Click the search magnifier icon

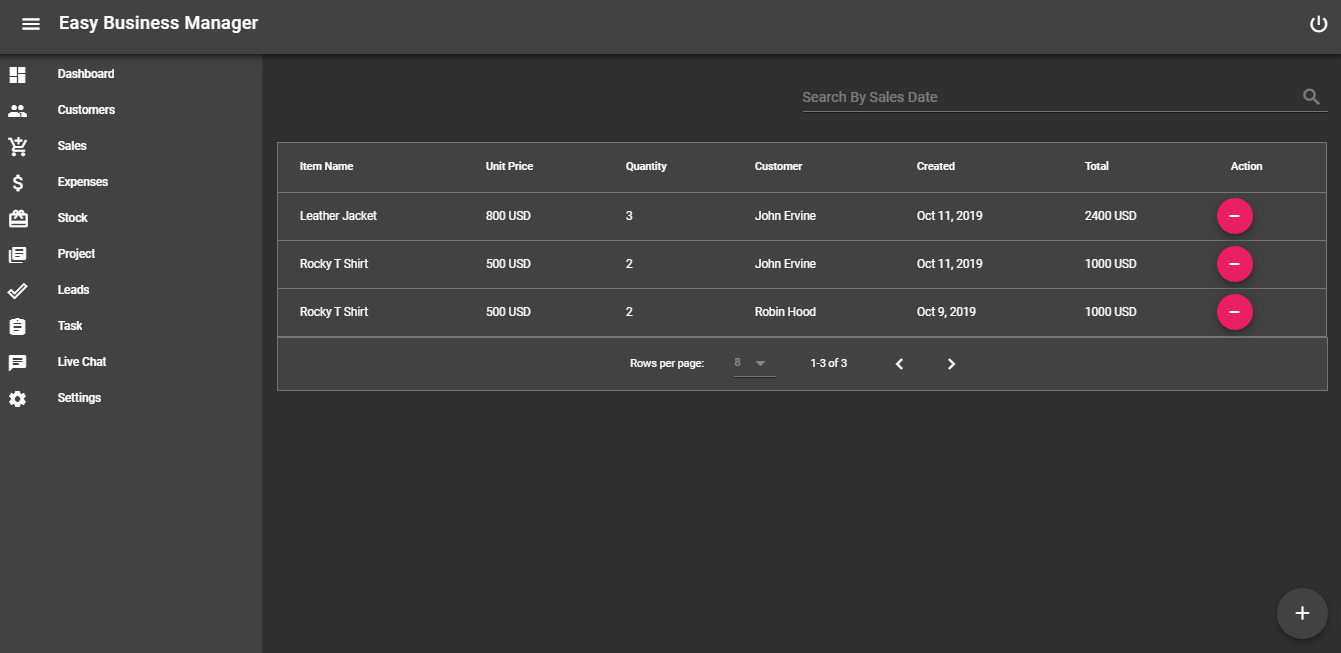pos(1311,96)
